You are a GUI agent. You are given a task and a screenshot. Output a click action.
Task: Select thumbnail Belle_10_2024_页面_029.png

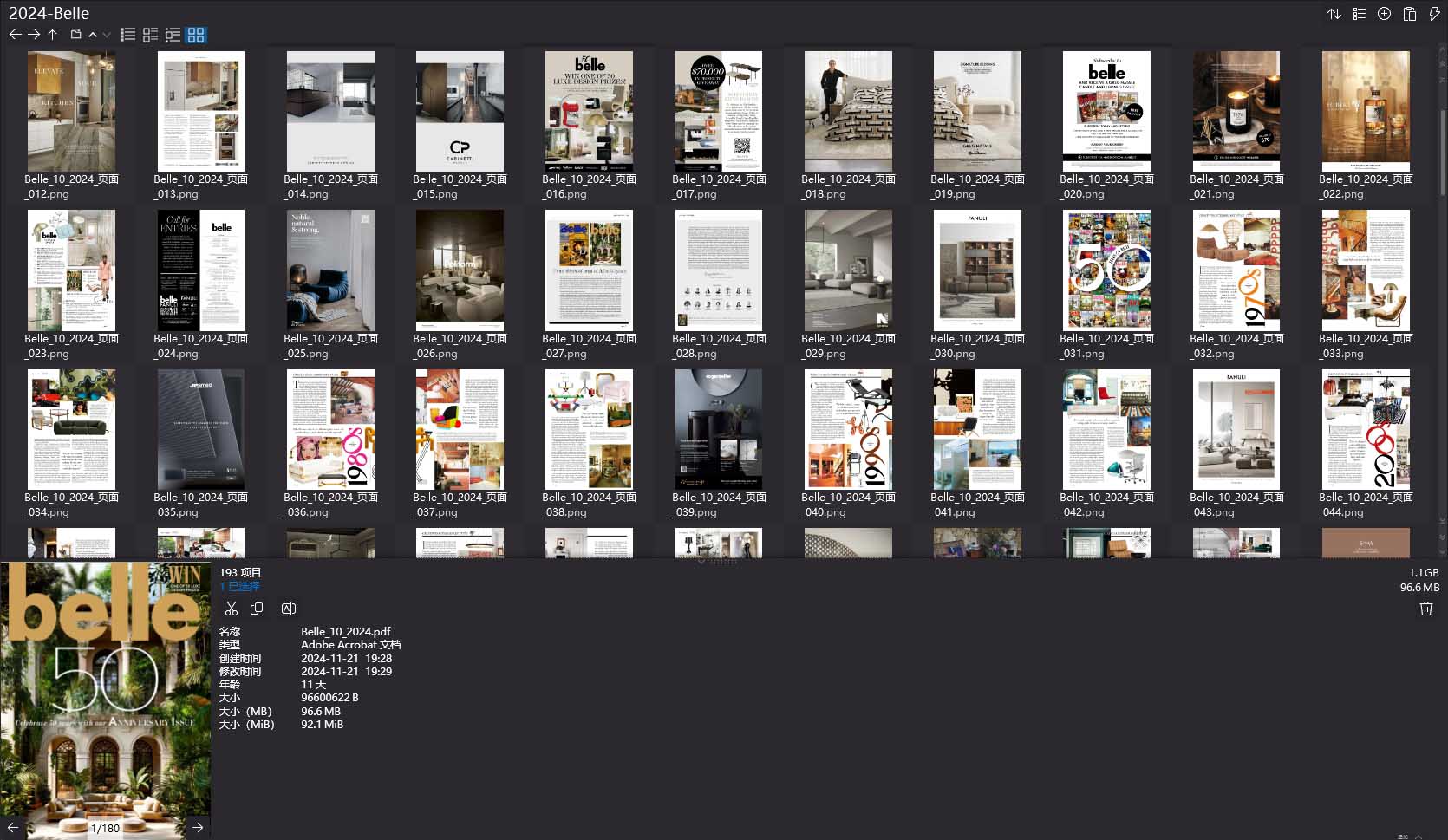point(848,270)
